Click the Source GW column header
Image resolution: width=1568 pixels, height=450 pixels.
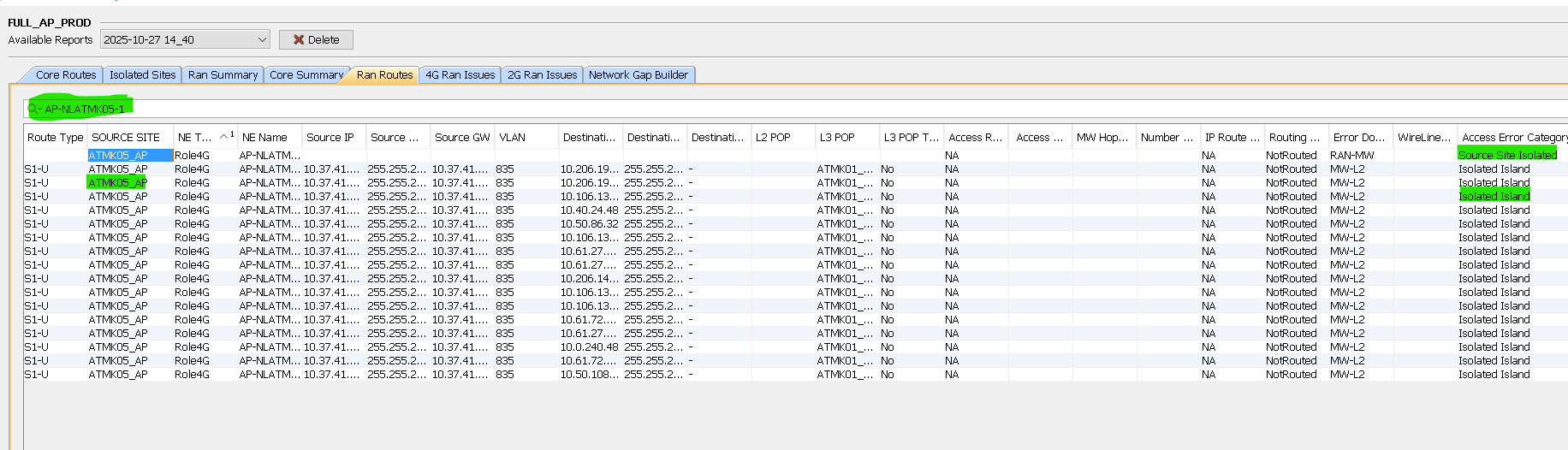point(462,138)
